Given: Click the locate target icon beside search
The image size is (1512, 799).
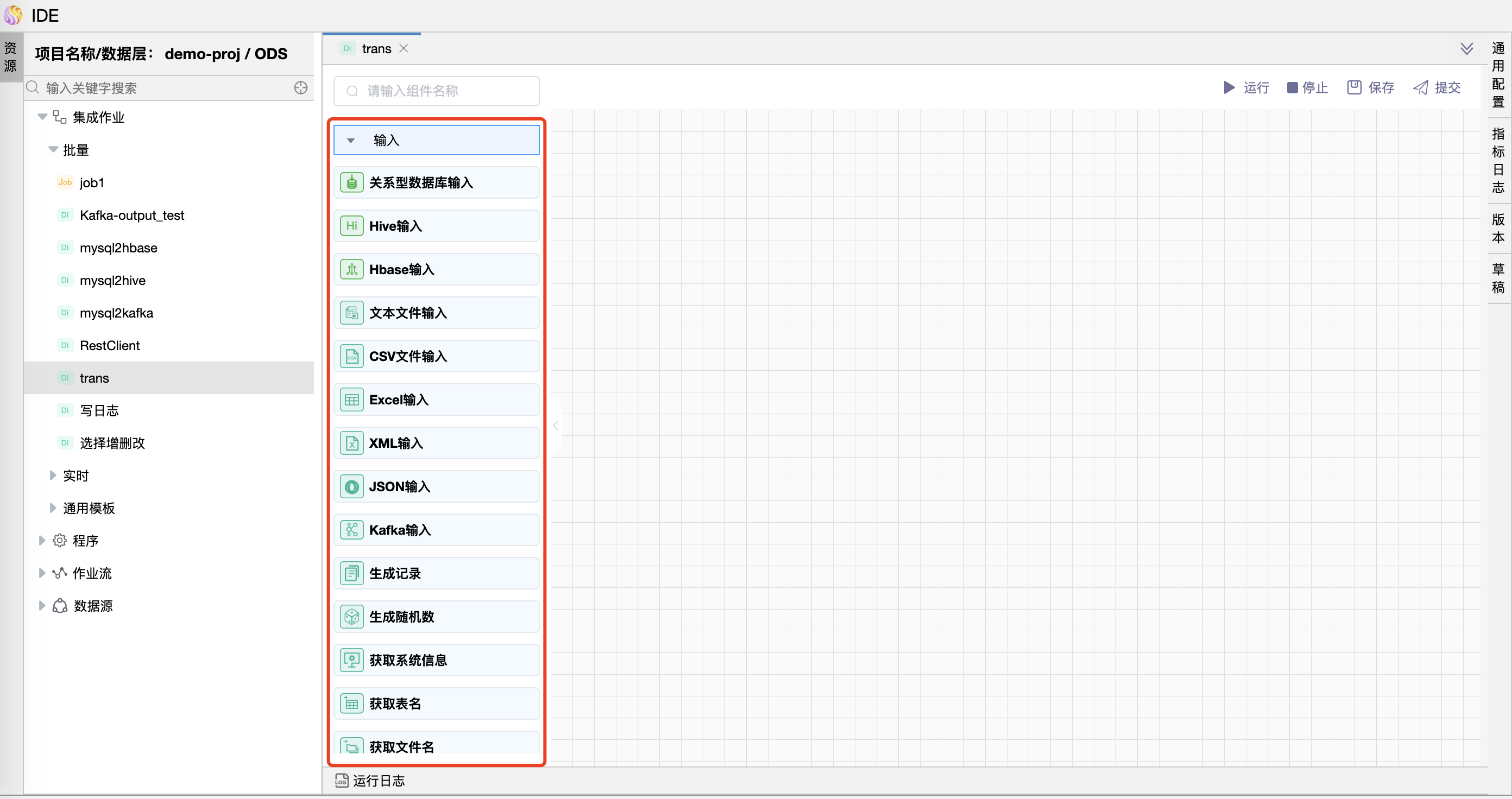Looking at the screenshot, I should tap(300, 88).
